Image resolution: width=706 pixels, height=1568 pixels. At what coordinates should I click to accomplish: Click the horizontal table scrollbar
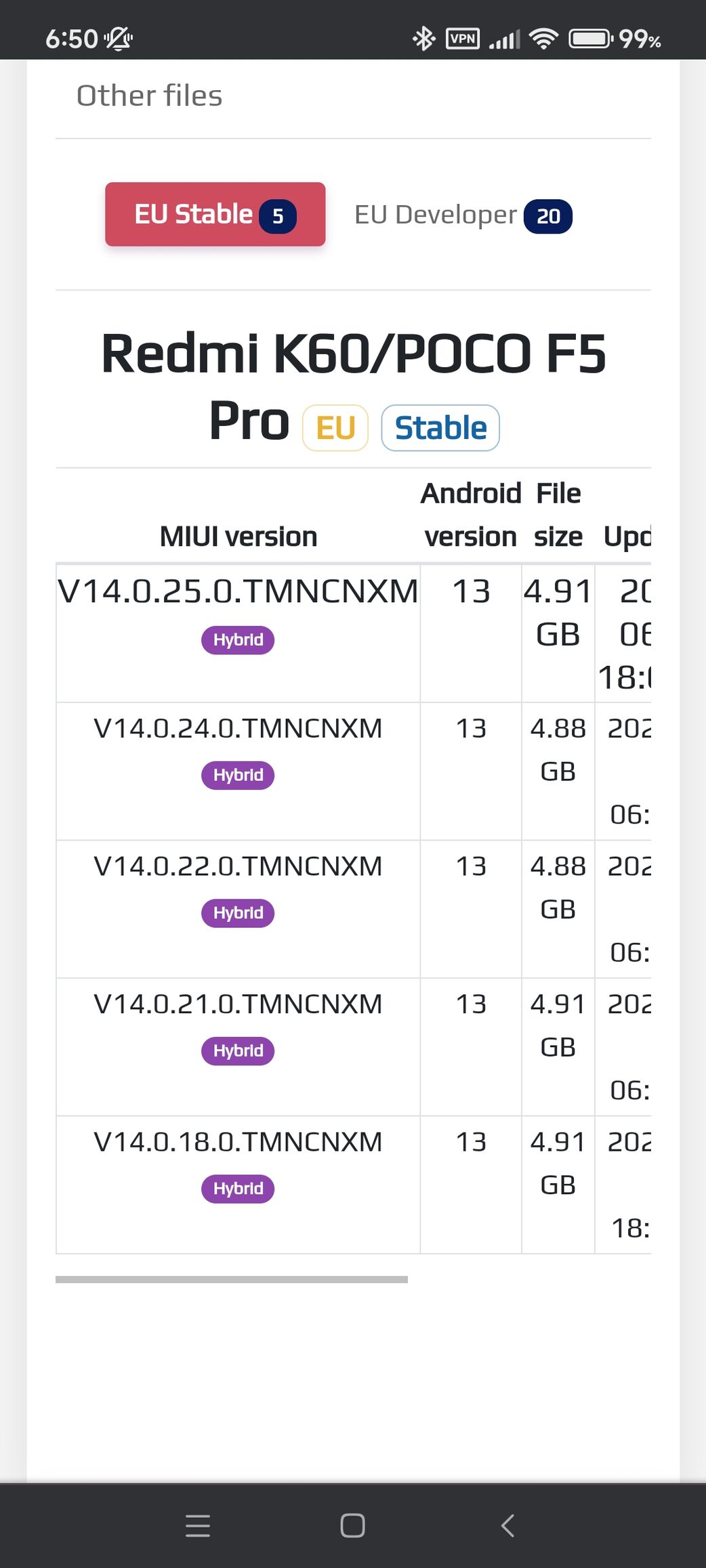[x=232, y=1279]
